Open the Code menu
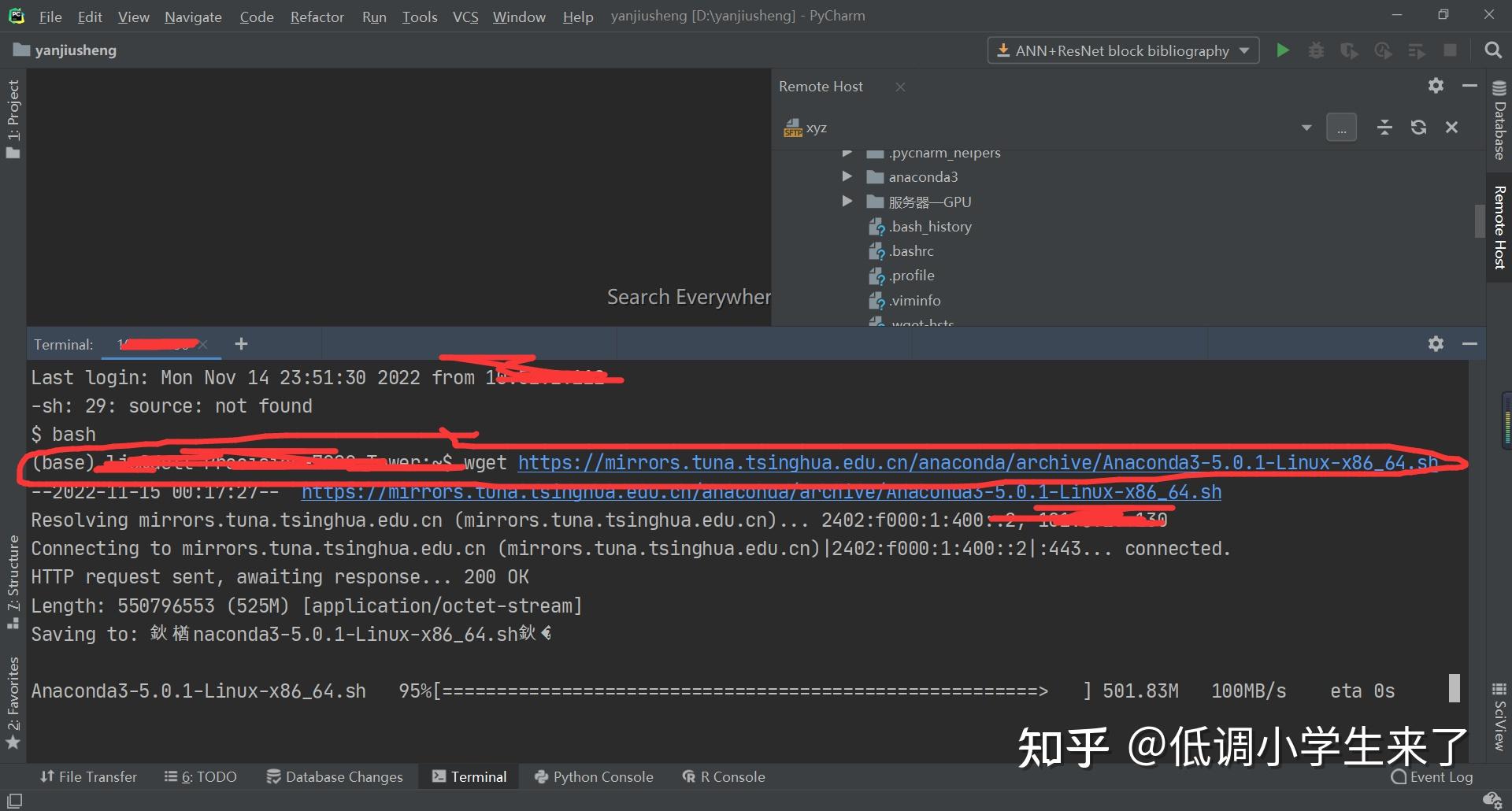This screenshot has width=1512, height=811. [x=257, y=17]
